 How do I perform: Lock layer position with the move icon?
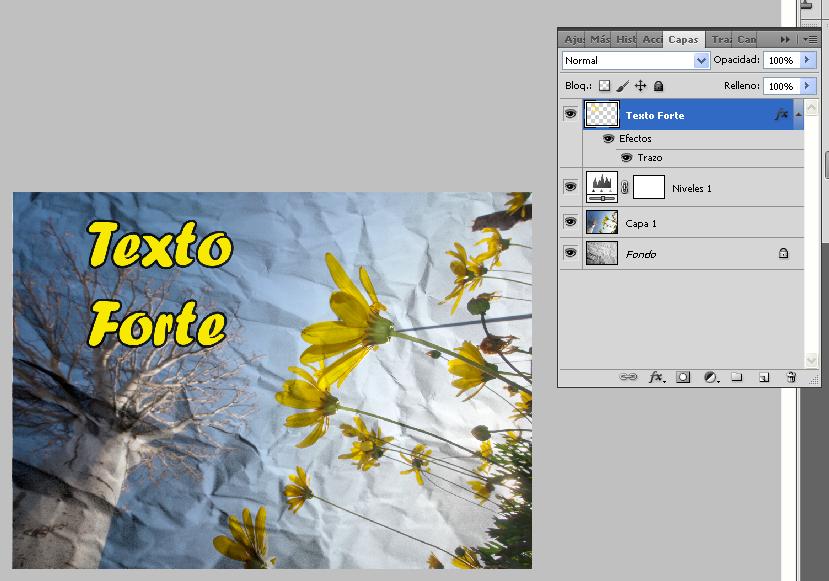point(640,87)
